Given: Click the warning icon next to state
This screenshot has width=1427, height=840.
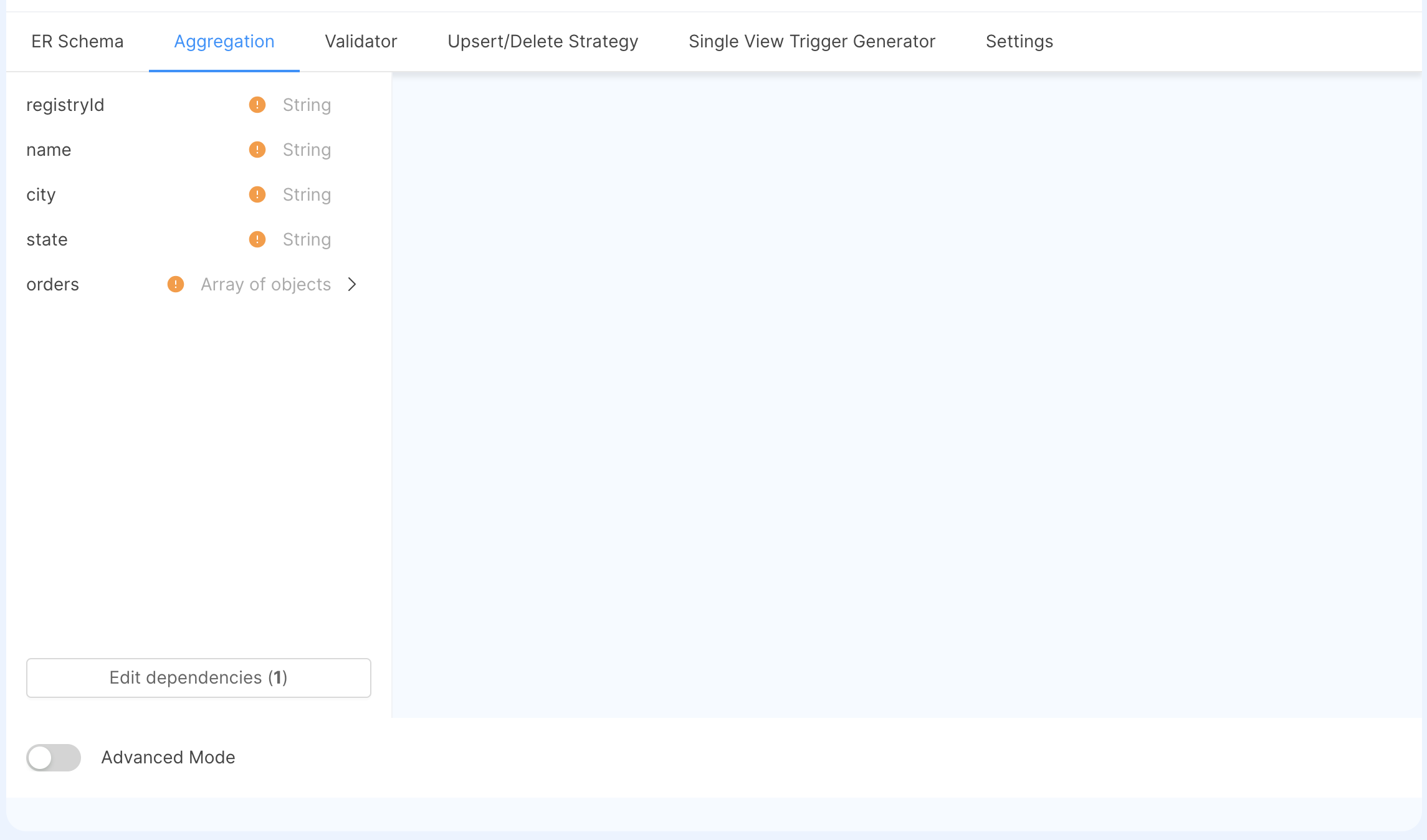Looking at the screenshot, I should click(x=257, y=239).
